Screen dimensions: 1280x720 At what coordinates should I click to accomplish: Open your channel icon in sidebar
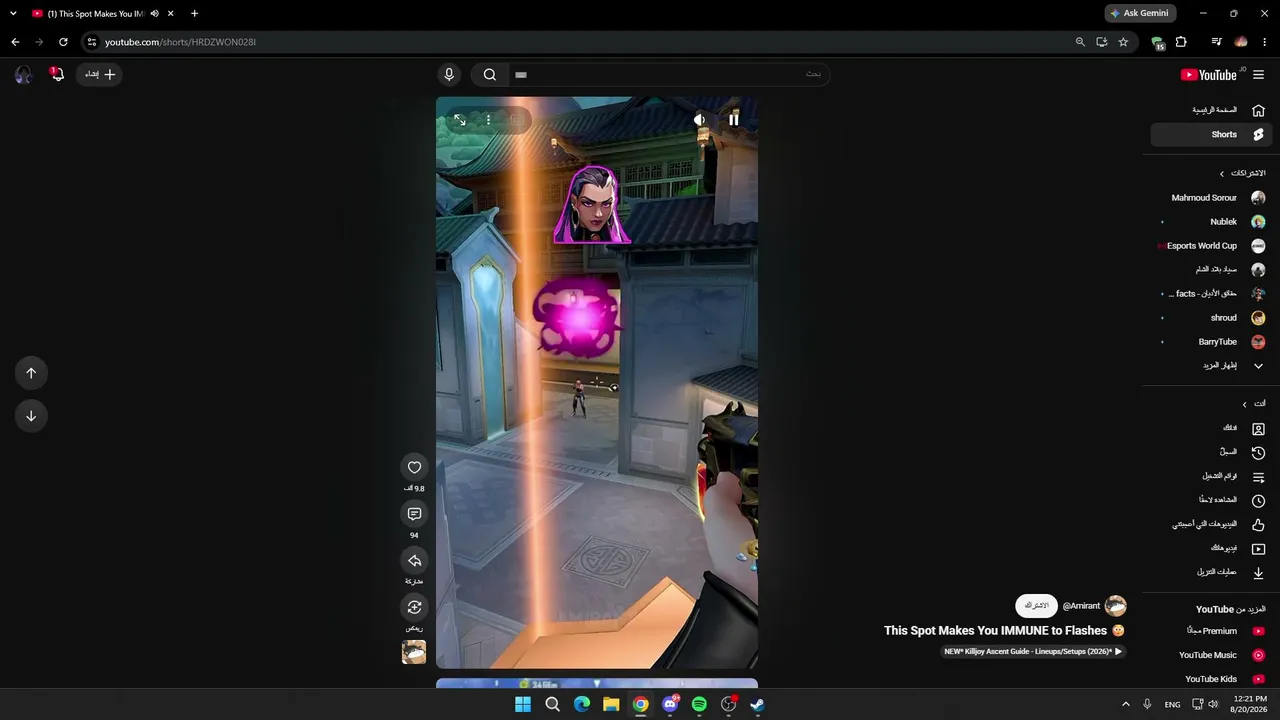coord(1258,429)
